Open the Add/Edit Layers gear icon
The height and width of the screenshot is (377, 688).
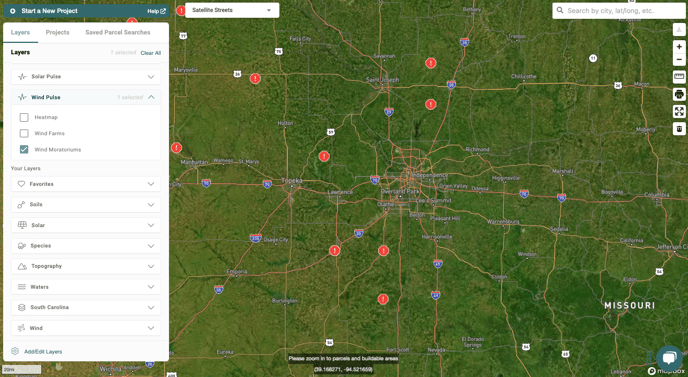click(15, 351)
